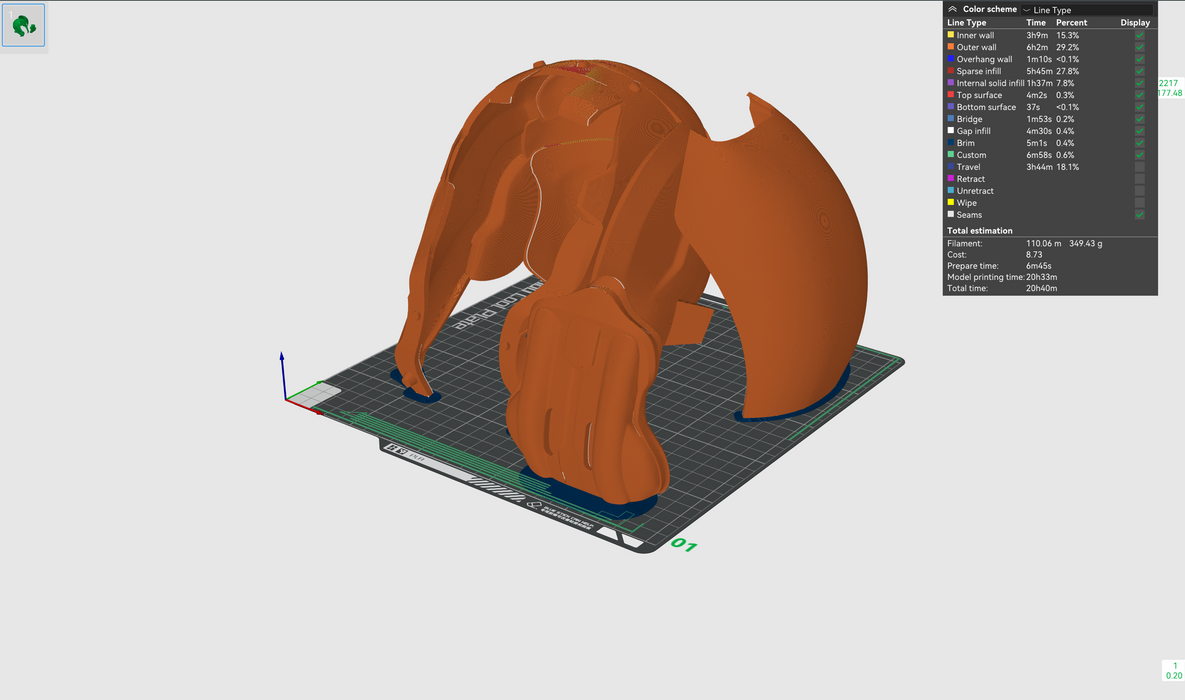Click the layer slider top value 2217
The height and width of the screenshot is (700, 1185).
click(x=1168, y=83)
